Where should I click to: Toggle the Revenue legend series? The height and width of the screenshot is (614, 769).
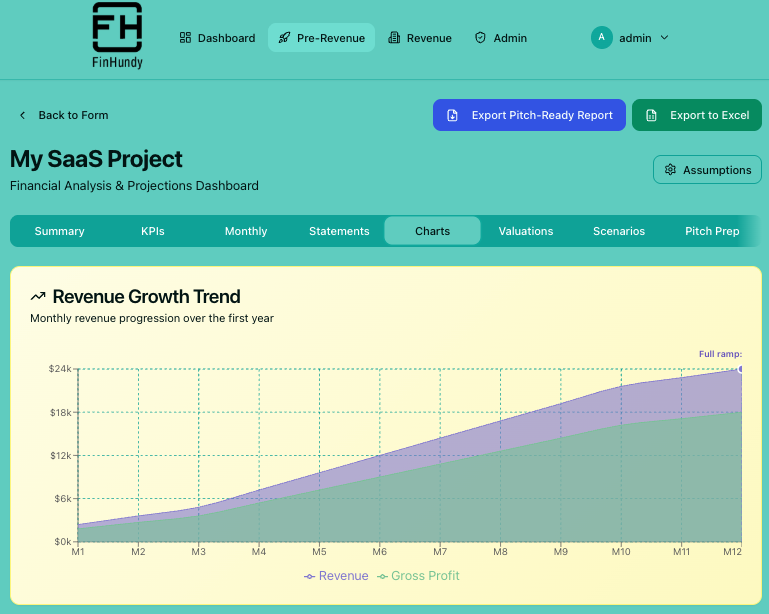(x=336, y=576)
